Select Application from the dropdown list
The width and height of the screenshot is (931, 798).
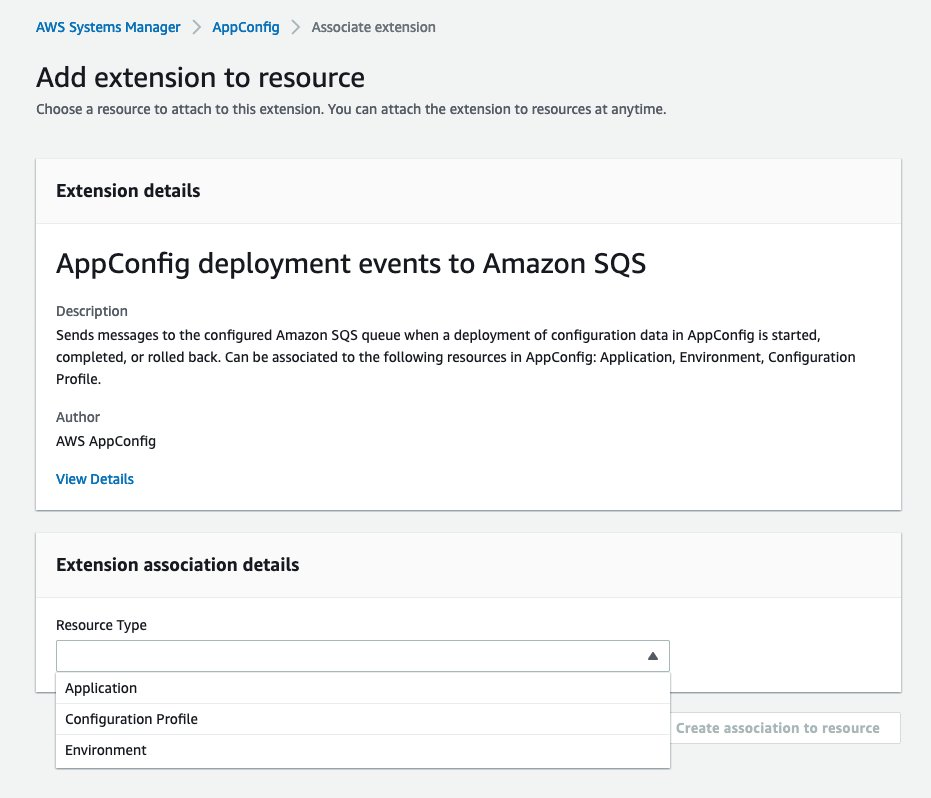click(x=101, y=688)
